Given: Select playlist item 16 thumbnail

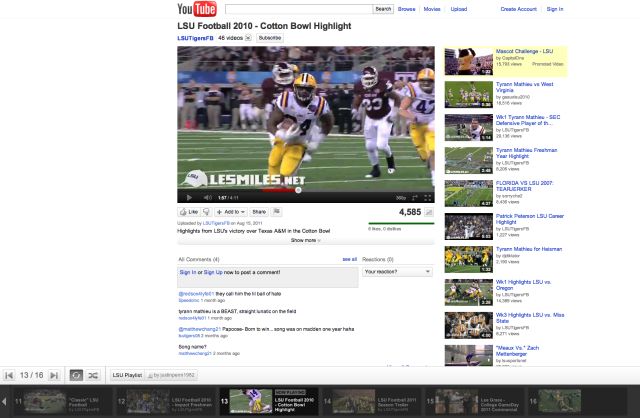Looking at the screenshot, I should 560,401.
